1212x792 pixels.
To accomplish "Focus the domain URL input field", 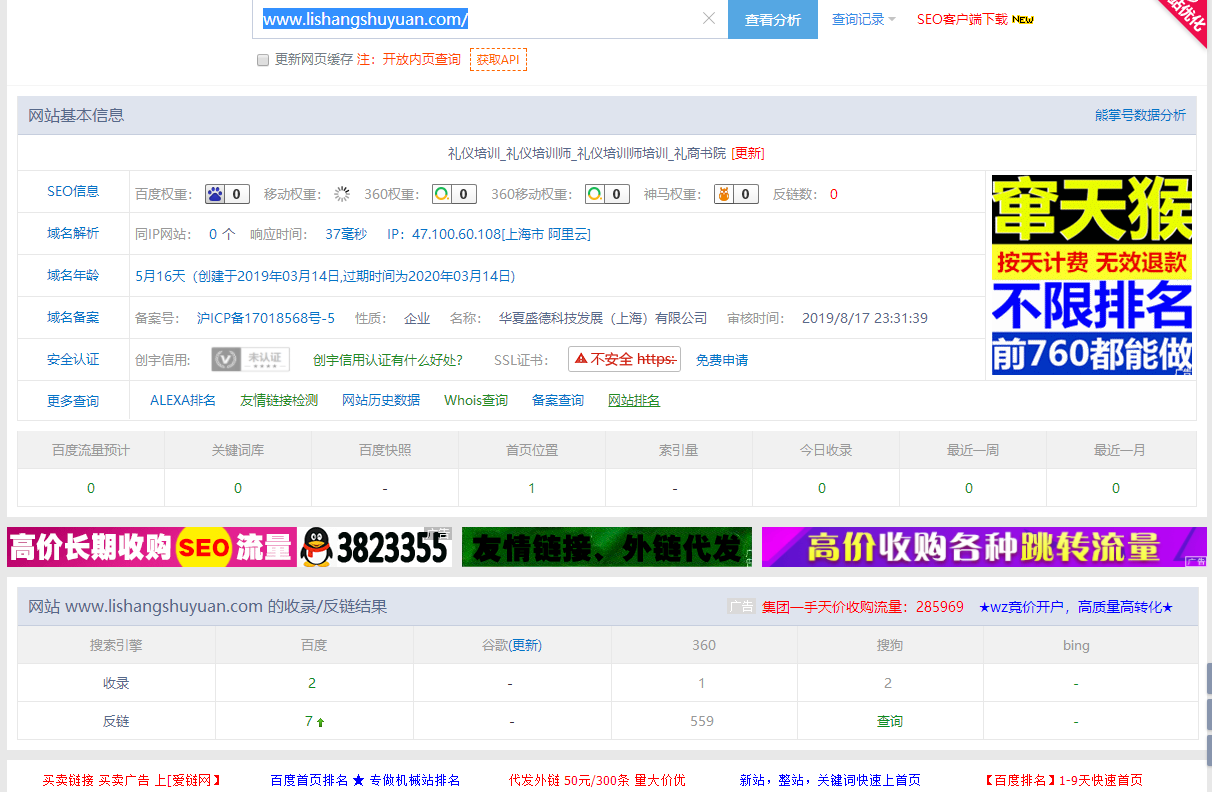I will [490, 19].
